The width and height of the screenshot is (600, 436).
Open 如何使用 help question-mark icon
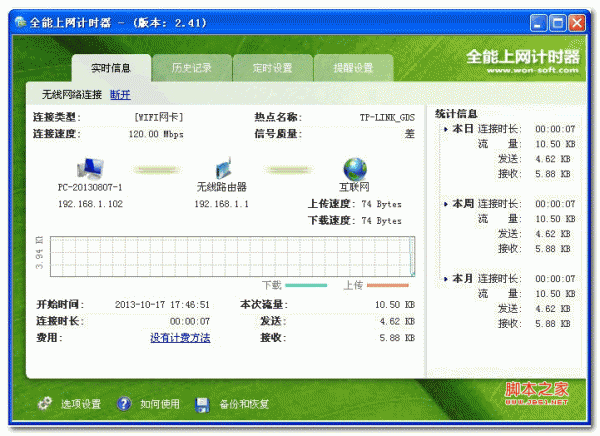pos(124,404)
